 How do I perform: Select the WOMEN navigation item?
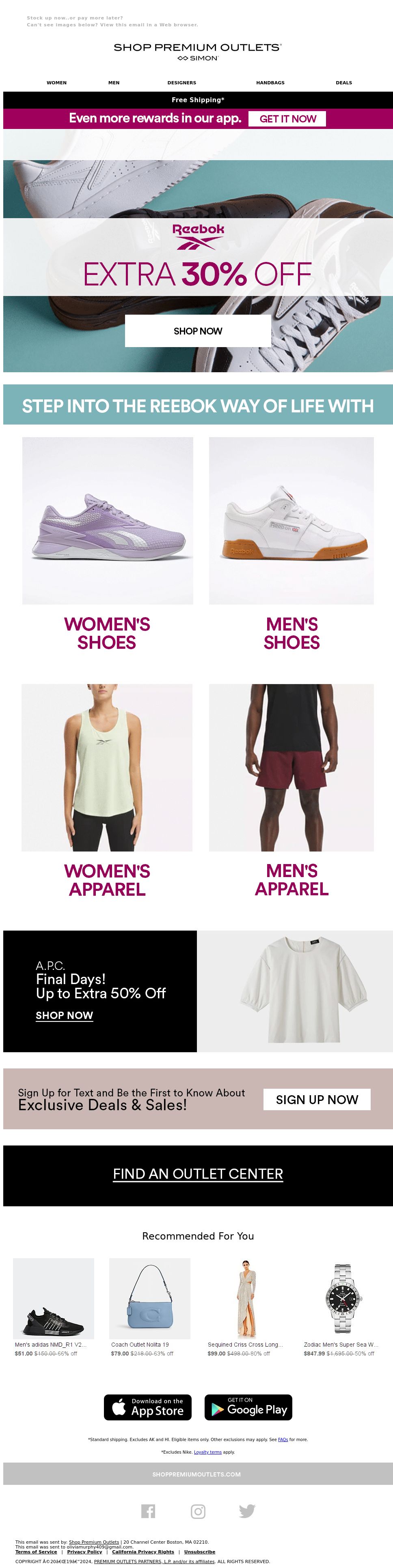click(57, 83)
